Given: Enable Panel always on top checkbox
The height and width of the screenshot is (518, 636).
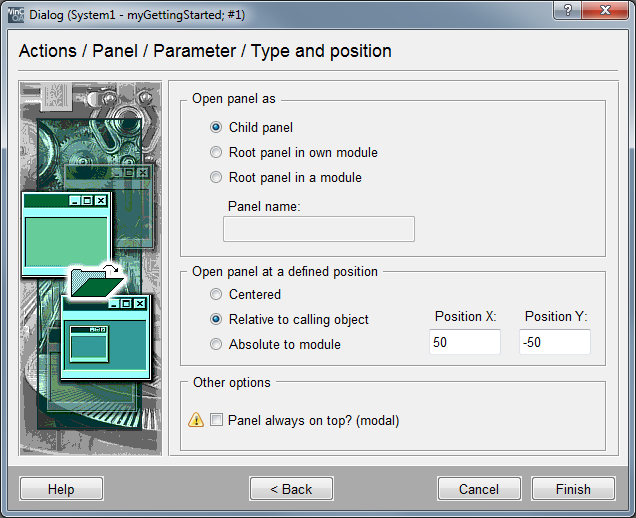Looking at the screenshot, I should (x=216, y=421).
